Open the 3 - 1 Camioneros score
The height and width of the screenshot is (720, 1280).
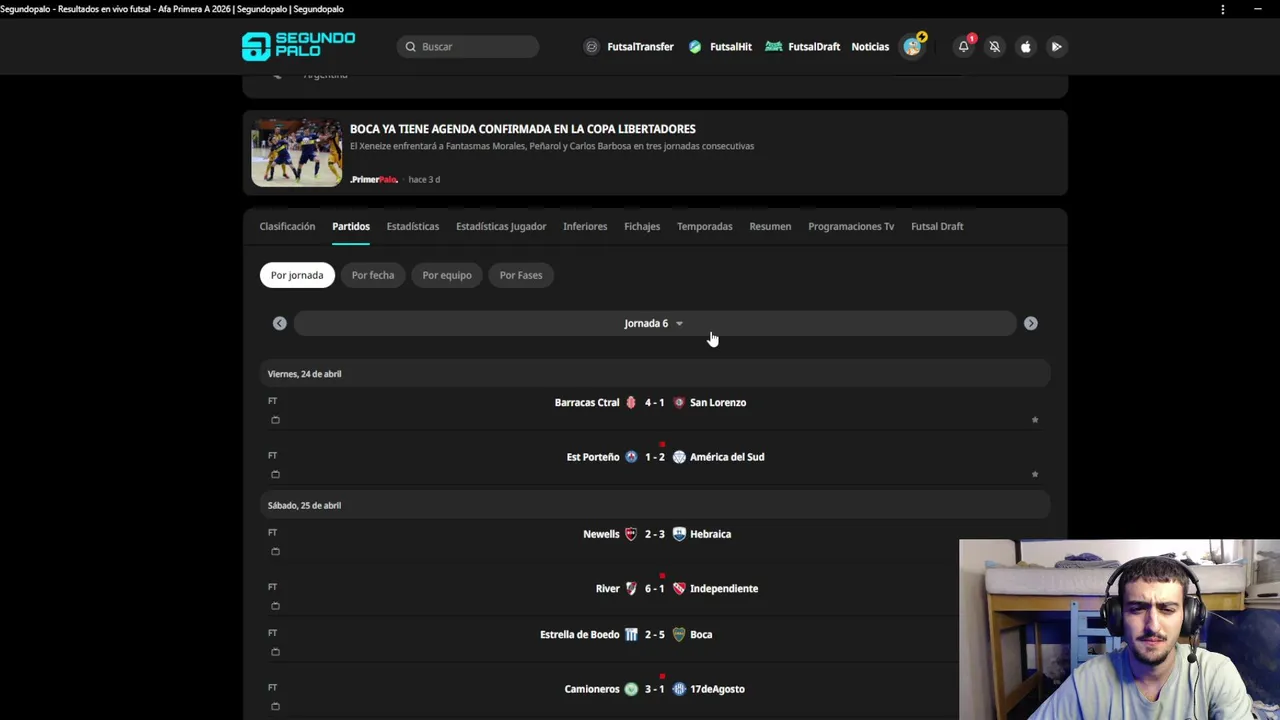pyautogui.click(x=655, y=689)
